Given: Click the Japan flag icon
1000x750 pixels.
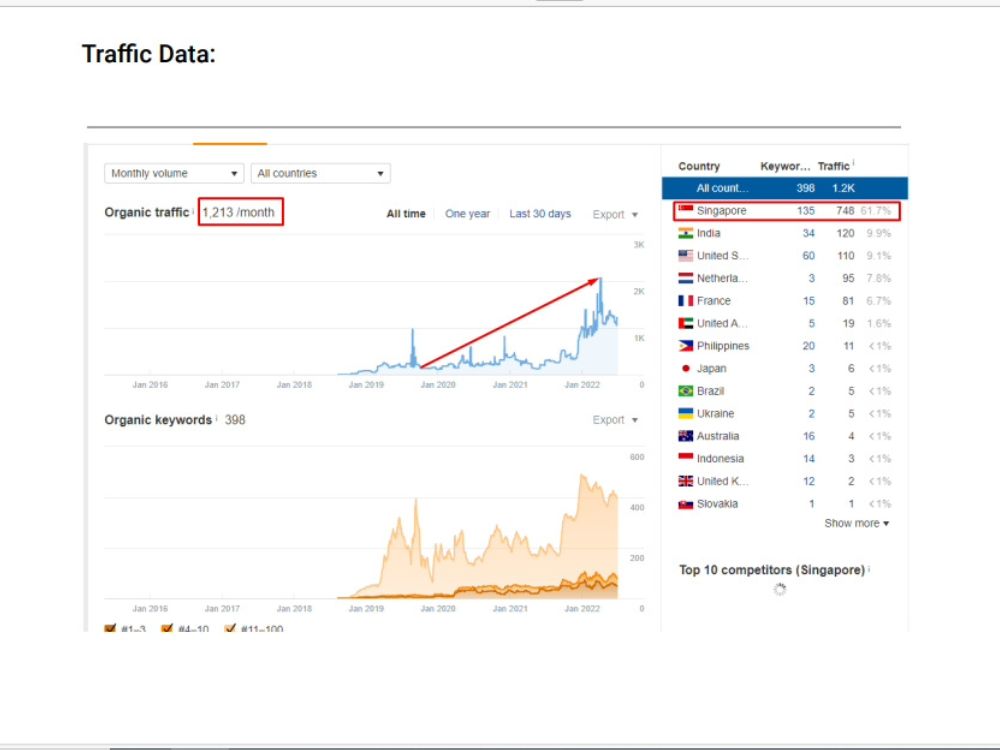Looking at the screenshot, I should [x=686, y=369].
